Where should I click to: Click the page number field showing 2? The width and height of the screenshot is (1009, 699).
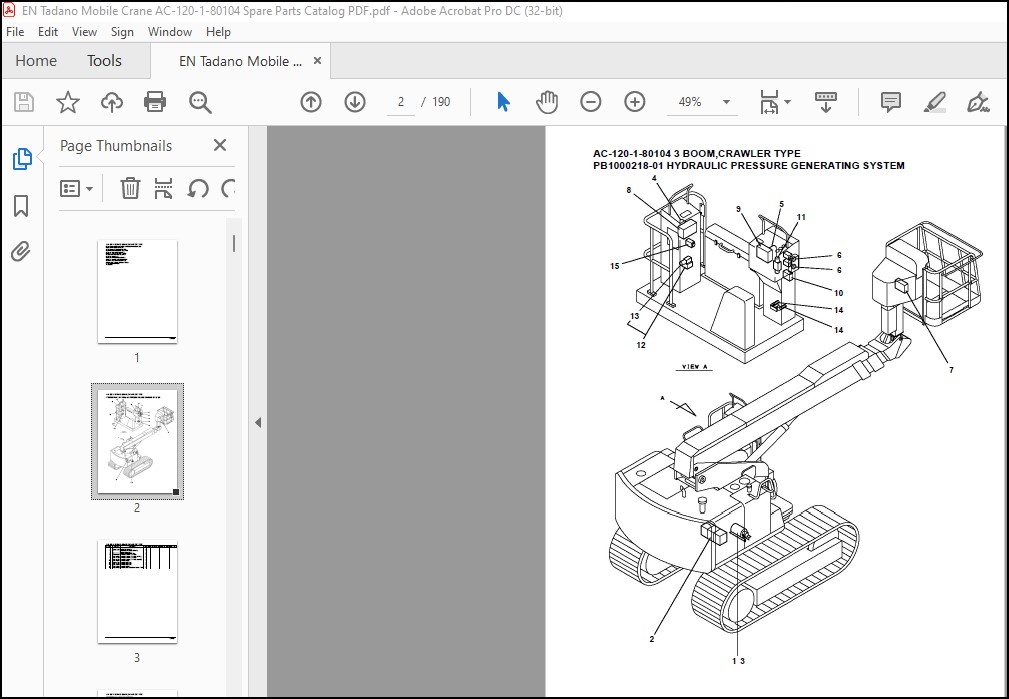pos(401,102)
